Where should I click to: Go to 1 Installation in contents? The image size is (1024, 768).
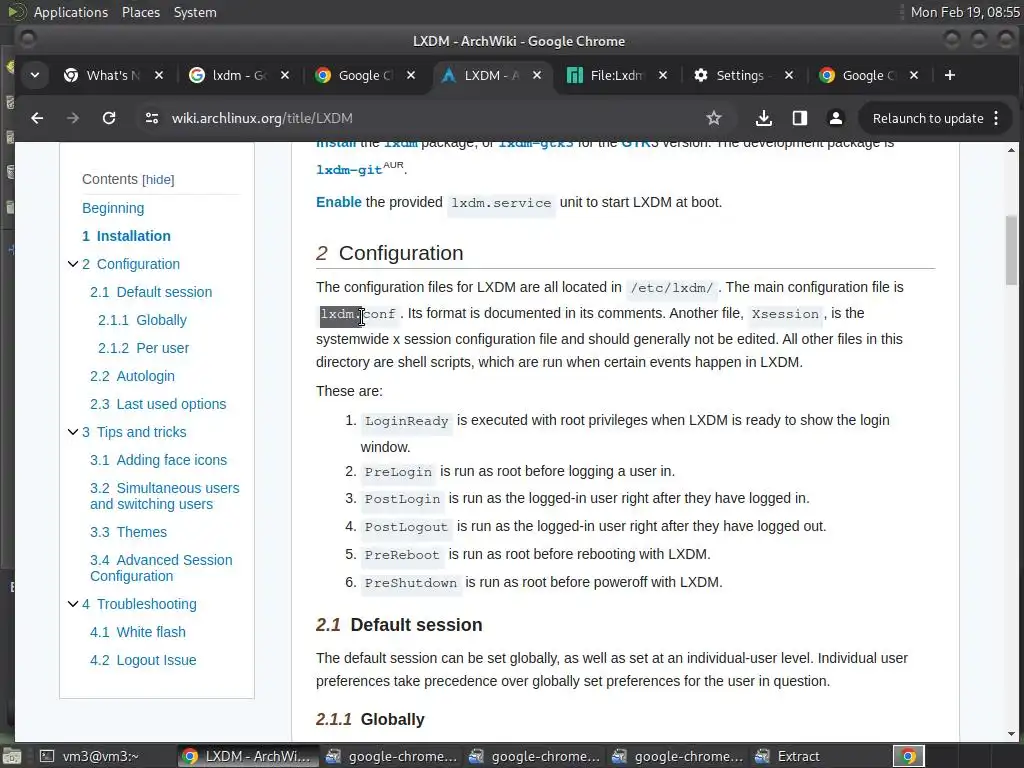tap(126, 236)
